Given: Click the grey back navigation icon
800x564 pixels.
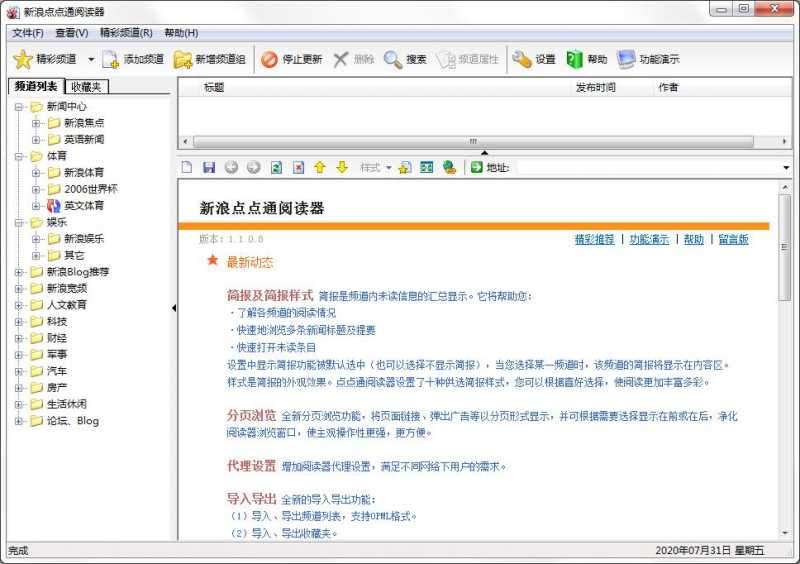Looking at the screenshot, I should click(231, 167).
